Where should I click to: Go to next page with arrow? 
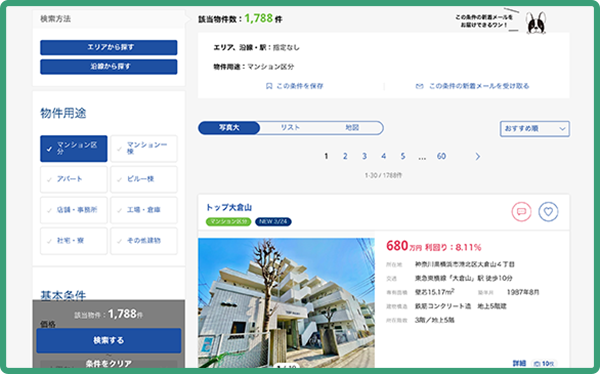pyautogui.click(x=478, y=156)
